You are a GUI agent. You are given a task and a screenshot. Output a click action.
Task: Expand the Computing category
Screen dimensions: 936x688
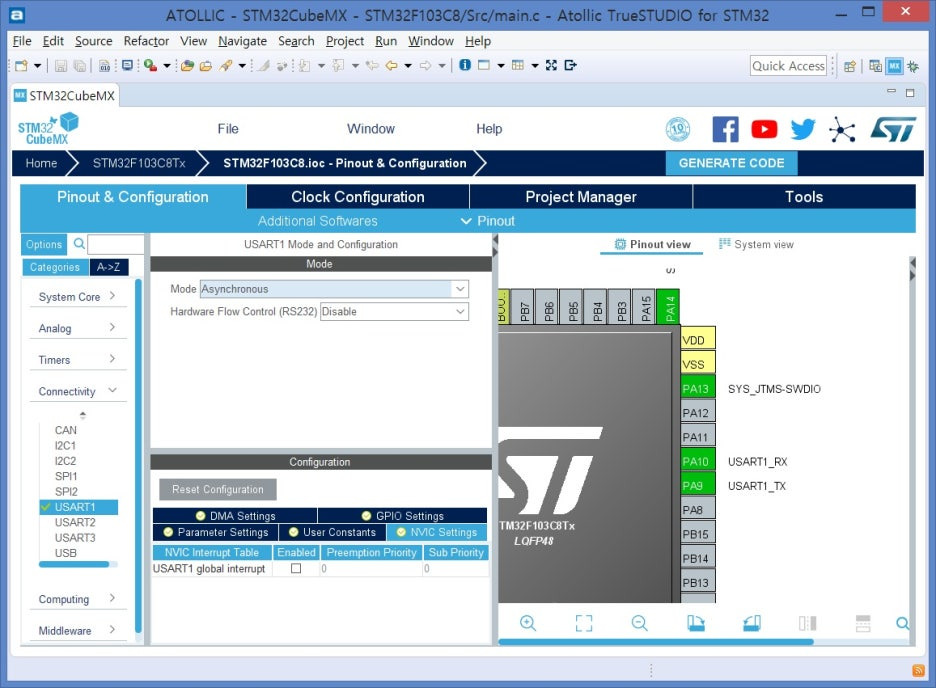click(78, 599)
